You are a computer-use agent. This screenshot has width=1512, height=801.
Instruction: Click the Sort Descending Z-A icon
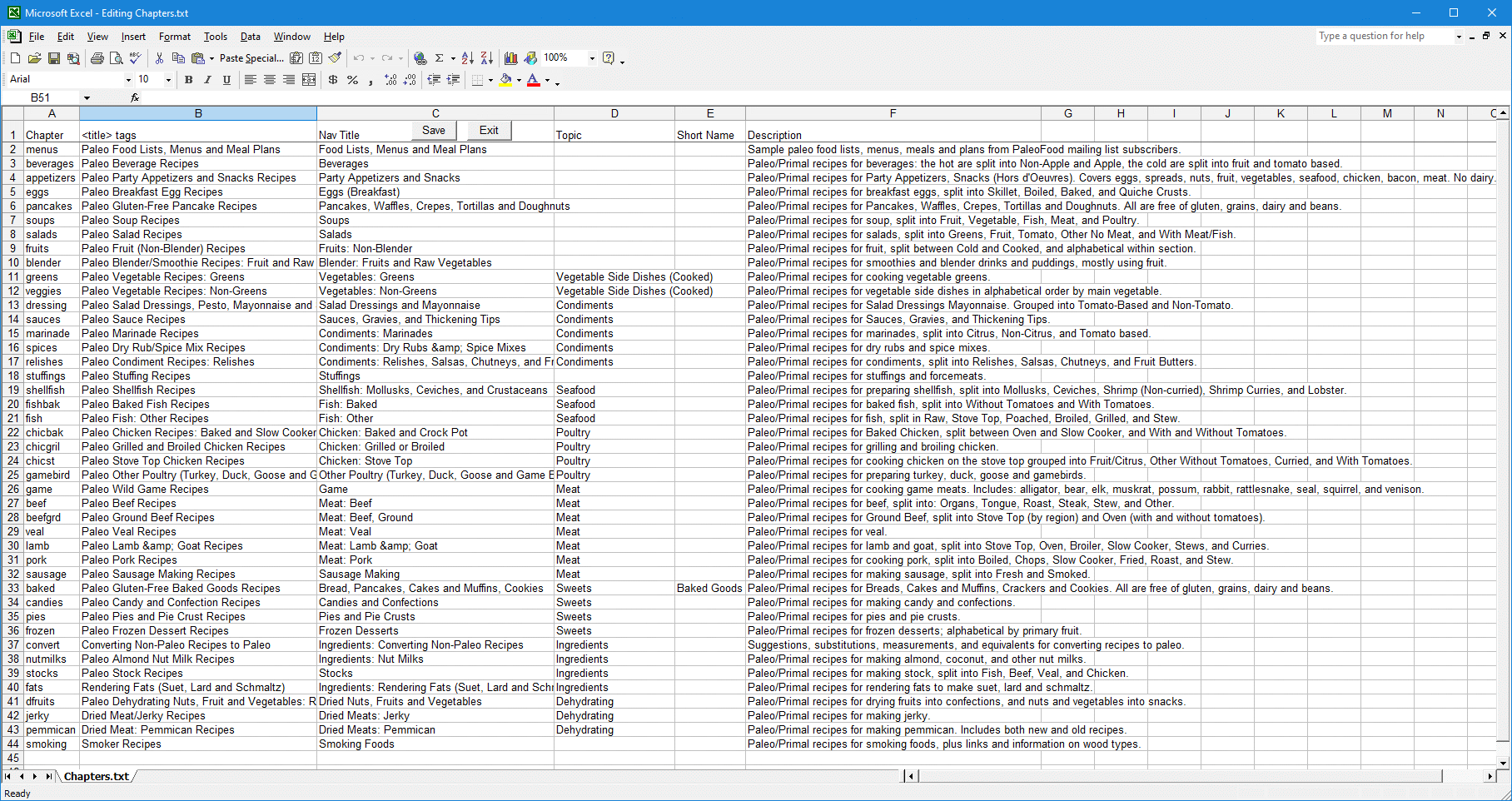coord(487,58)
